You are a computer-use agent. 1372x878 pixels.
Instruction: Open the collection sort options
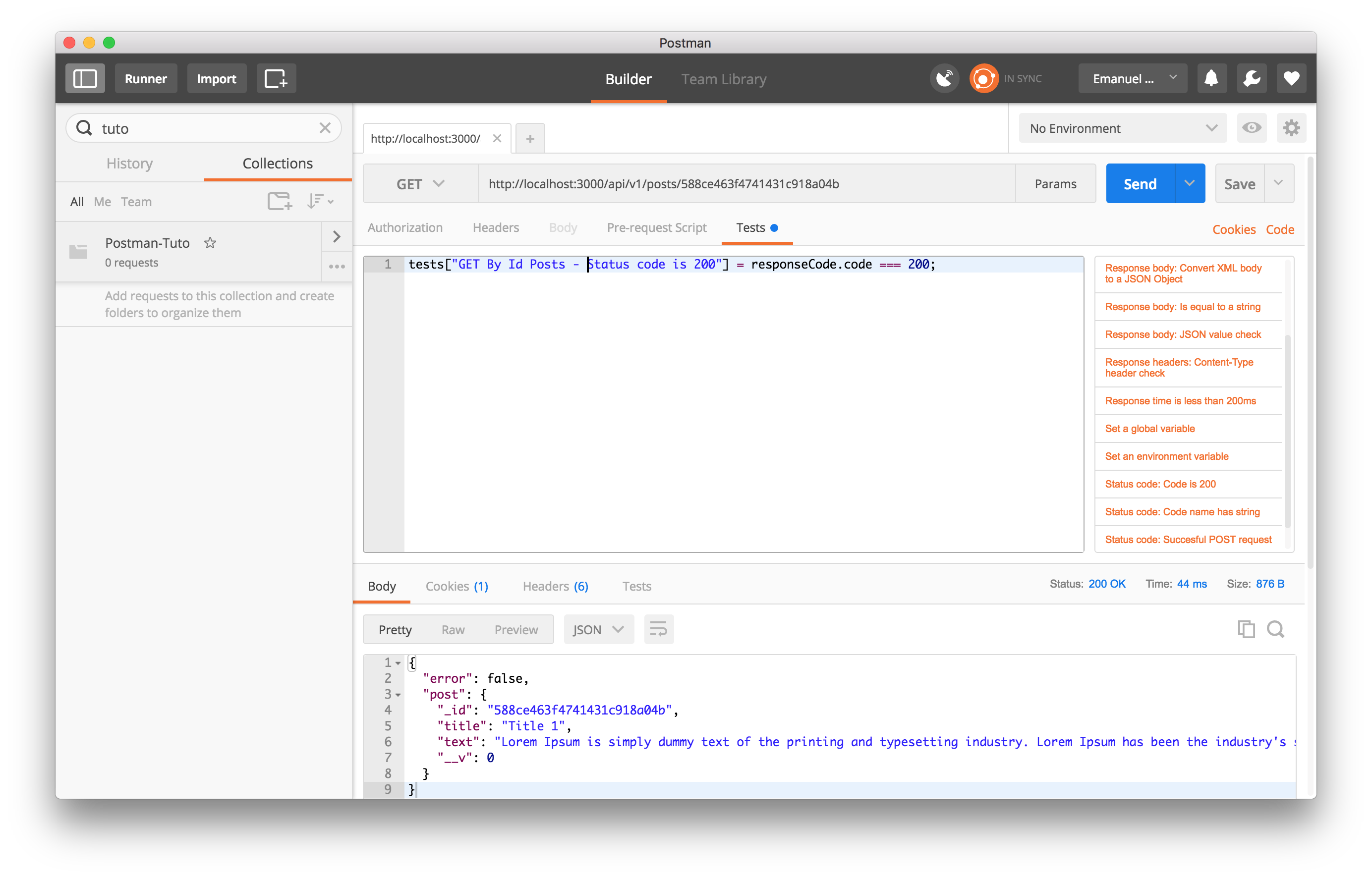(320, 201)
